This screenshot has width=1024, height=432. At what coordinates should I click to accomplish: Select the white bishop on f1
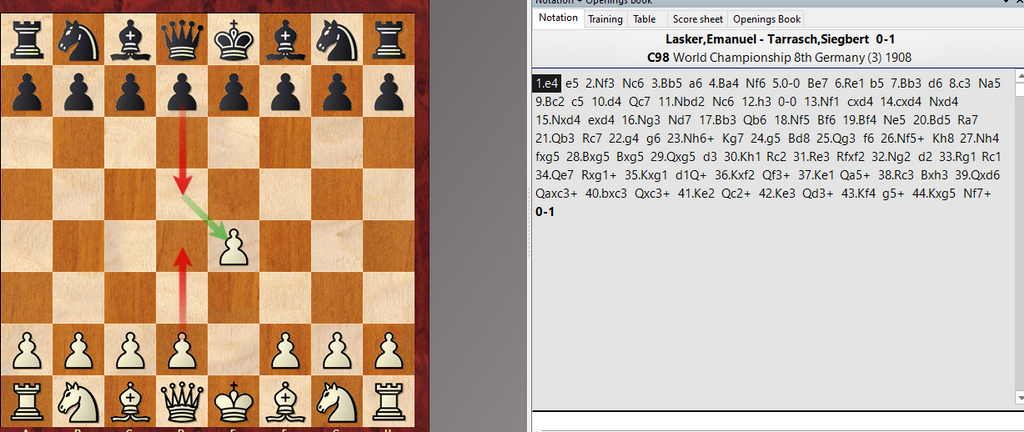click(x=285, y=401)
